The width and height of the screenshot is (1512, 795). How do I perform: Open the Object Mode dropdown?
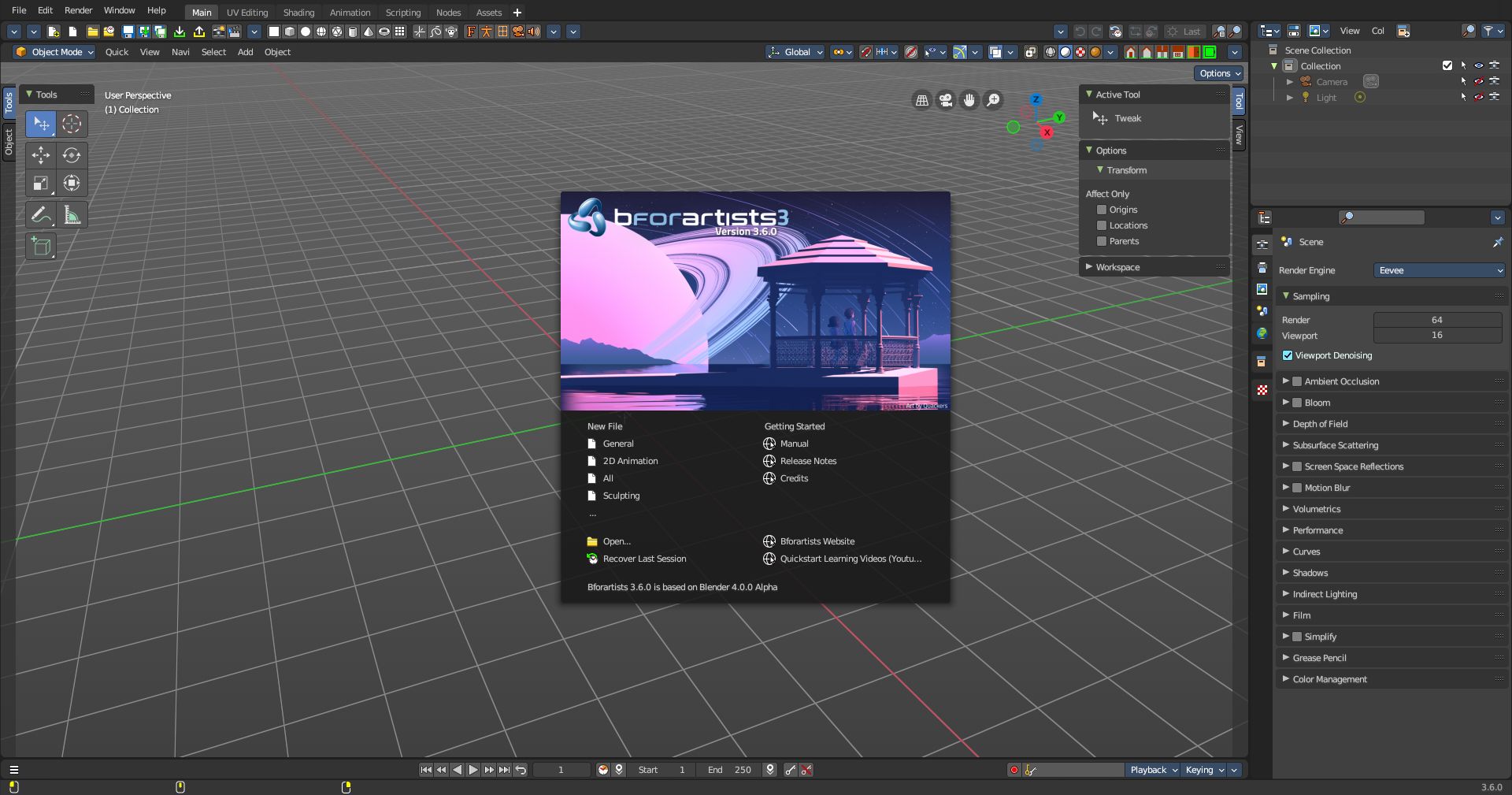[x=54, y=52]
